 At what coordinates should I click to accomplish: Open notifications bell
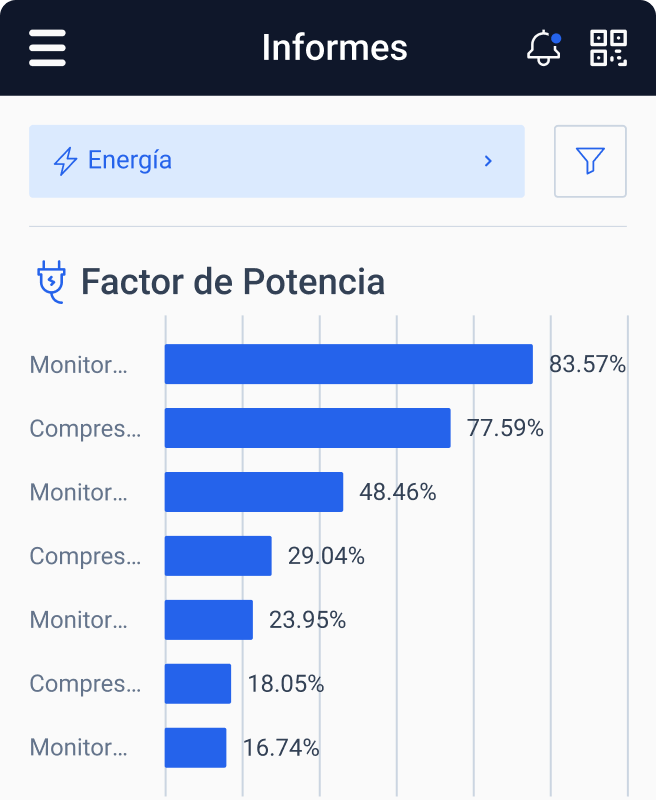pos(543,48)
